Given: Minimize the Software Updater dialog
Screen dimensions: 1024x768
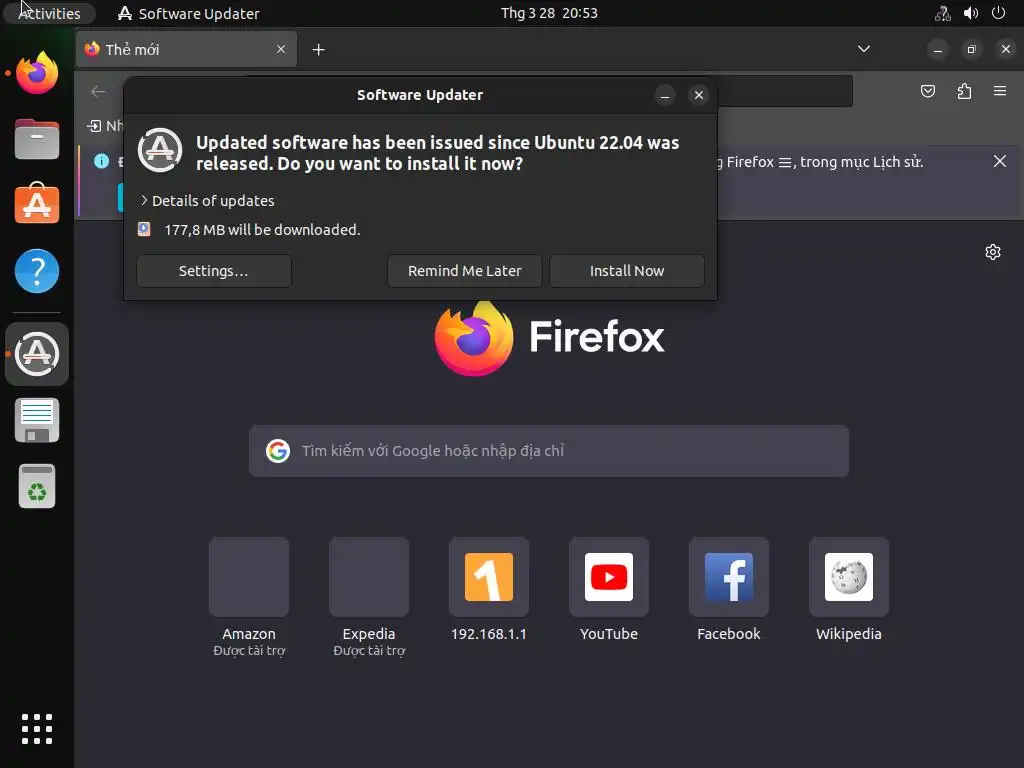Looking at the screenshot, I should 665,95.
